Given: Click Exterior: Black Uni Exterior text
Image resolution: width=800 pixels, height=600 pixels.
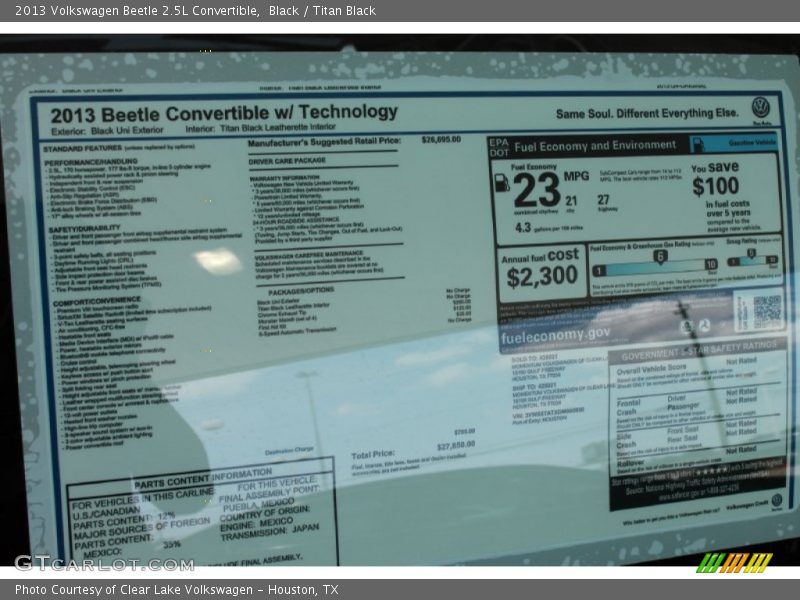Looking at the screenshot, I should 107,131.
